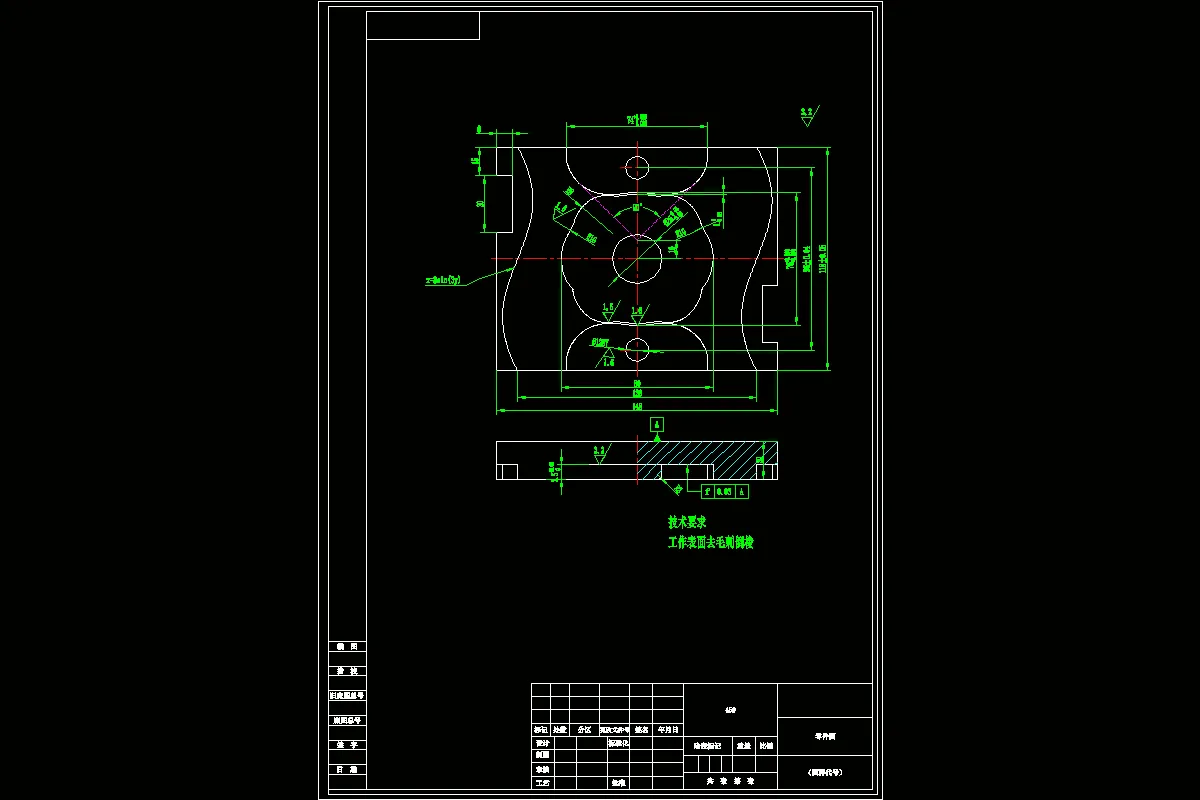1200x800 pixels.
Task: Click the 阶段标记 cell
Action: 707,745
